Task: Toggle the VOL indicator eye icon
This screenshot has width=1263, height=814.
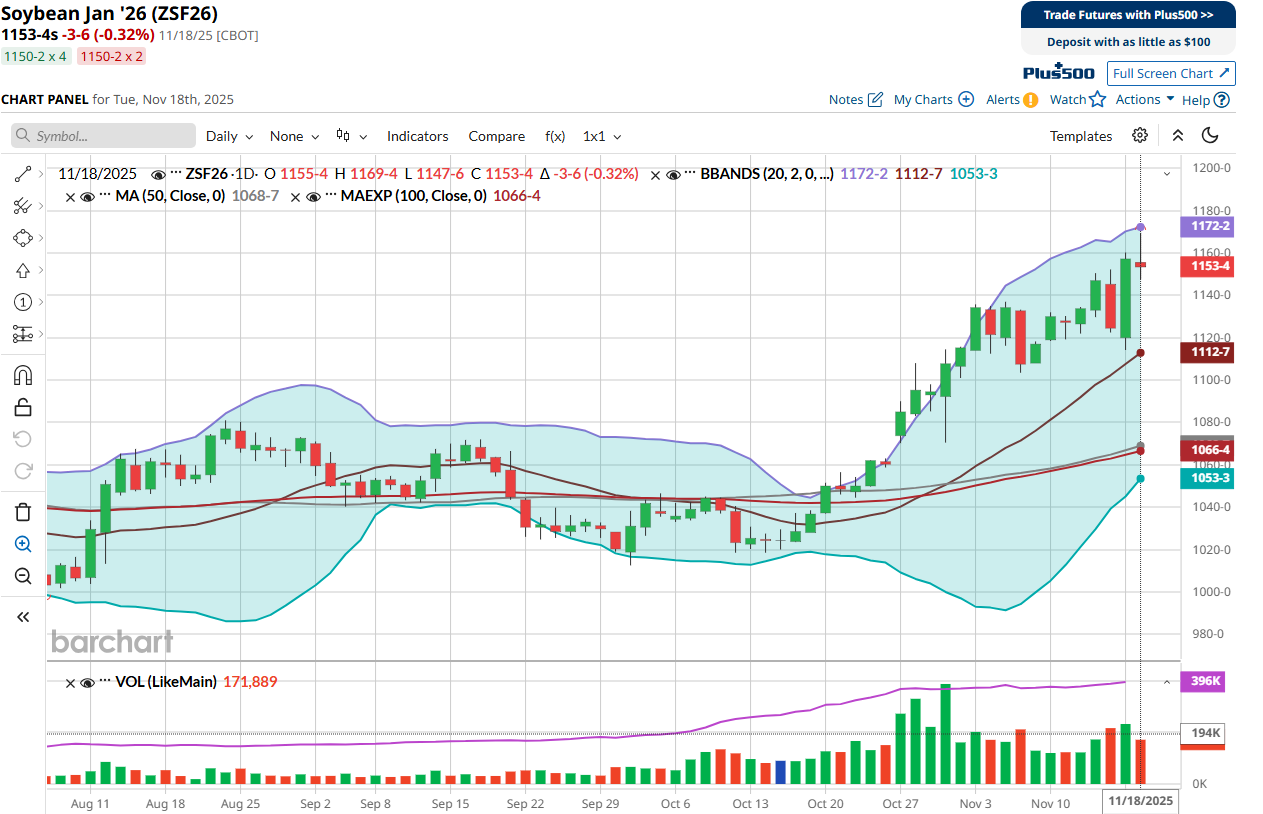Action: click(x=87, y=681)
